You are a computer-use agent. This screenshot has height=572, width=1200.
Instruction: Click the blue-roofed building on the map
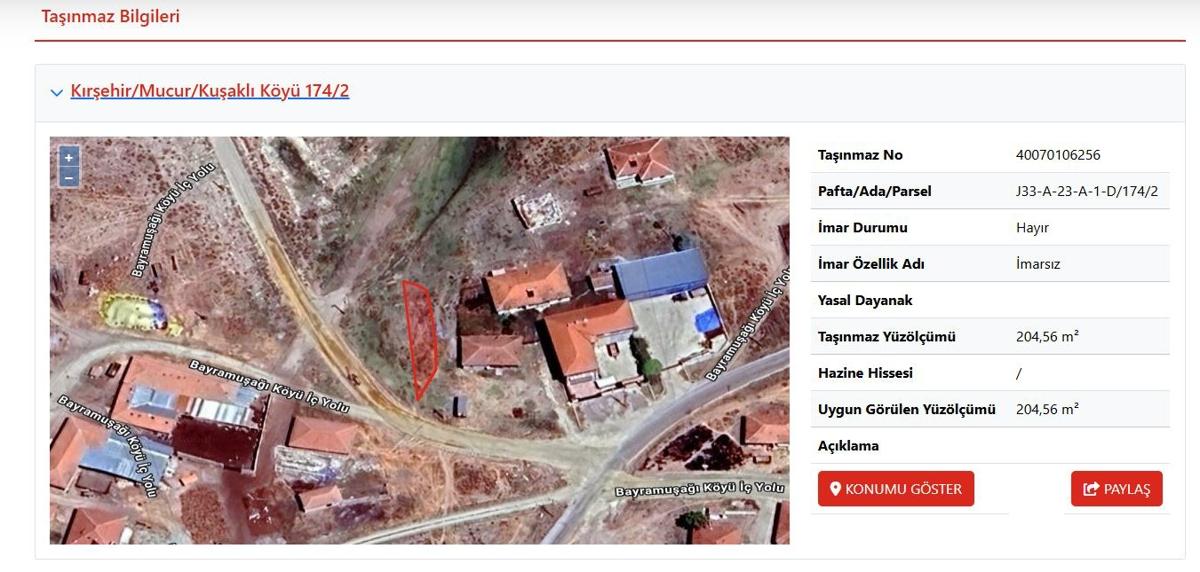pos(660,272)
